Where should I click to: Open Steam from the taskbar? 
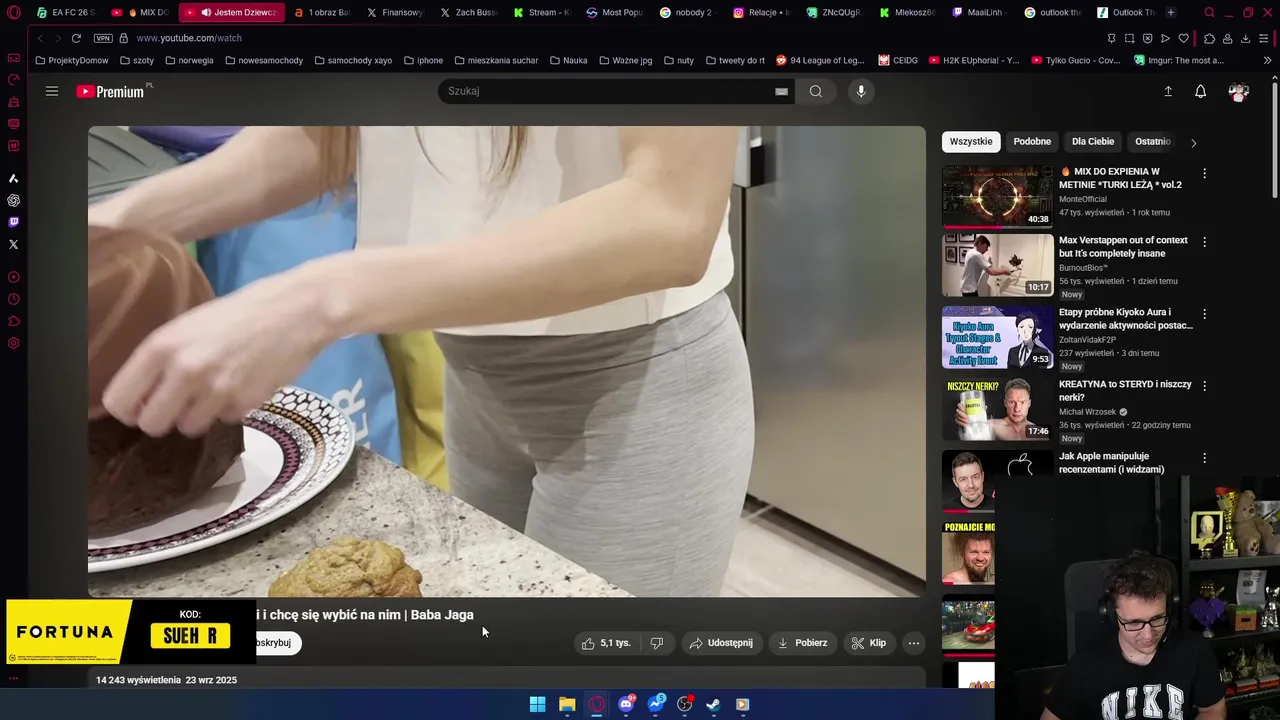(713, 704)
